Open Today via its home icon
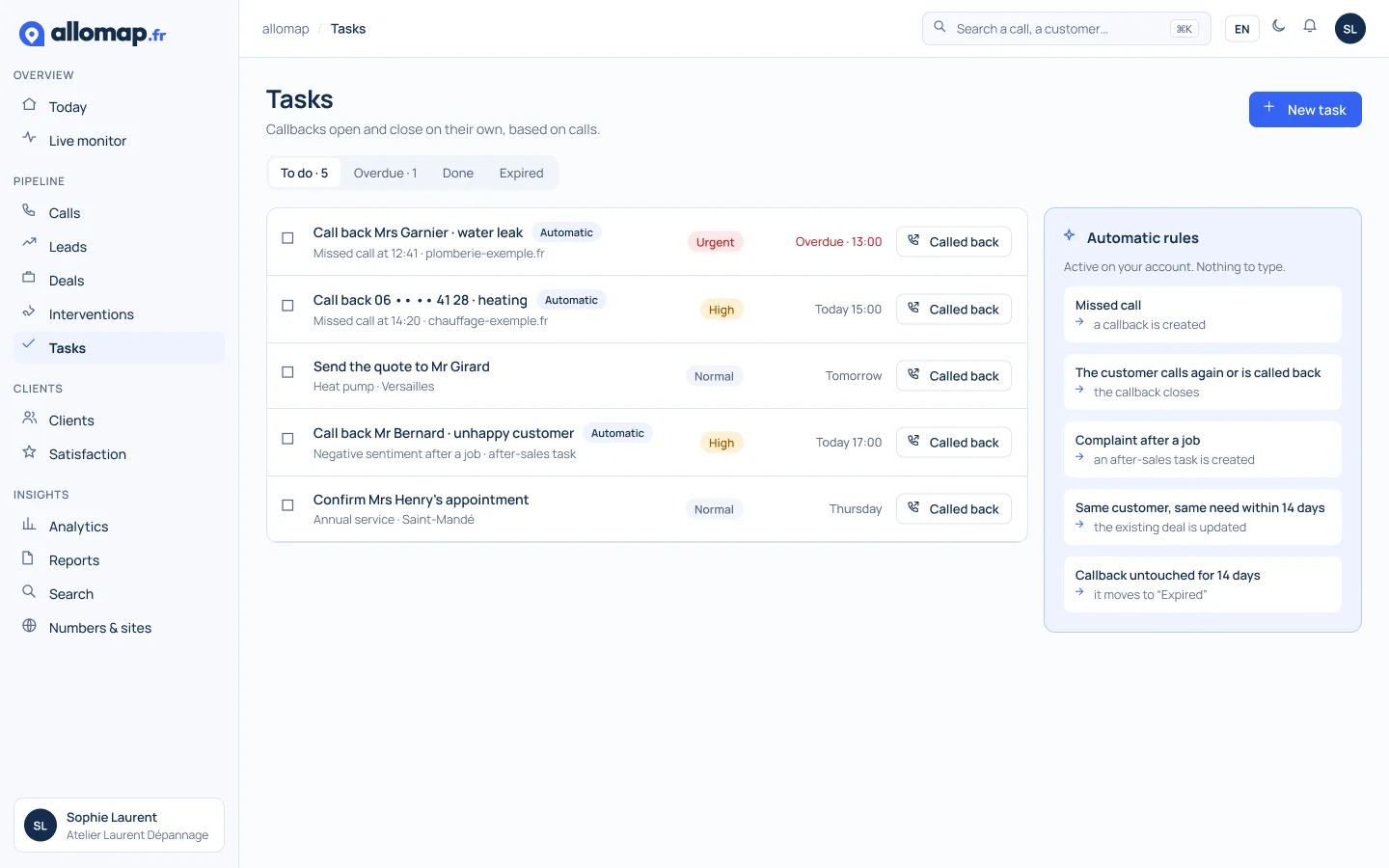This screenshot has height=868, width=1389. click(29, 105)
